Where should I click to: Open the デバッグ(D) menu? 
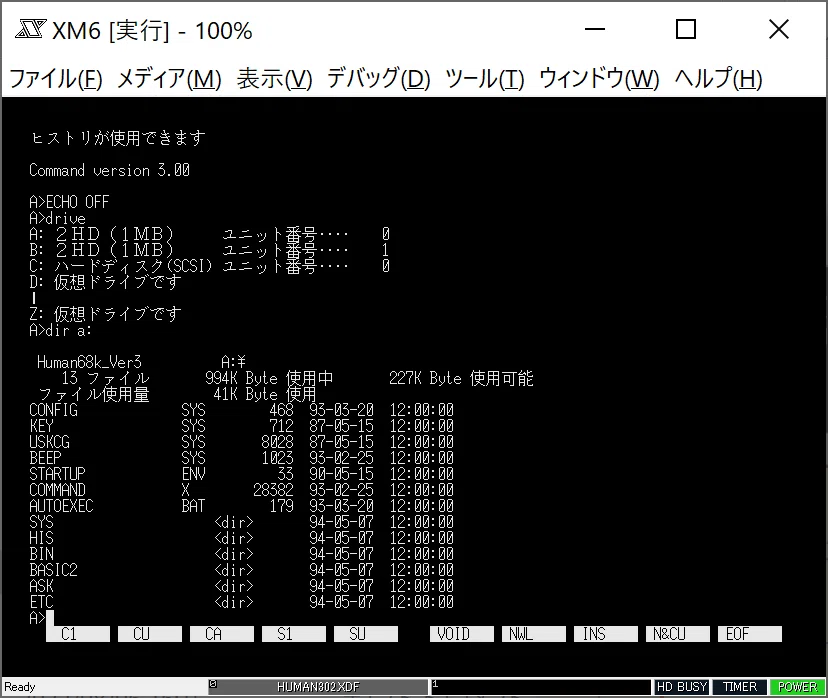(x=379, y=79)
